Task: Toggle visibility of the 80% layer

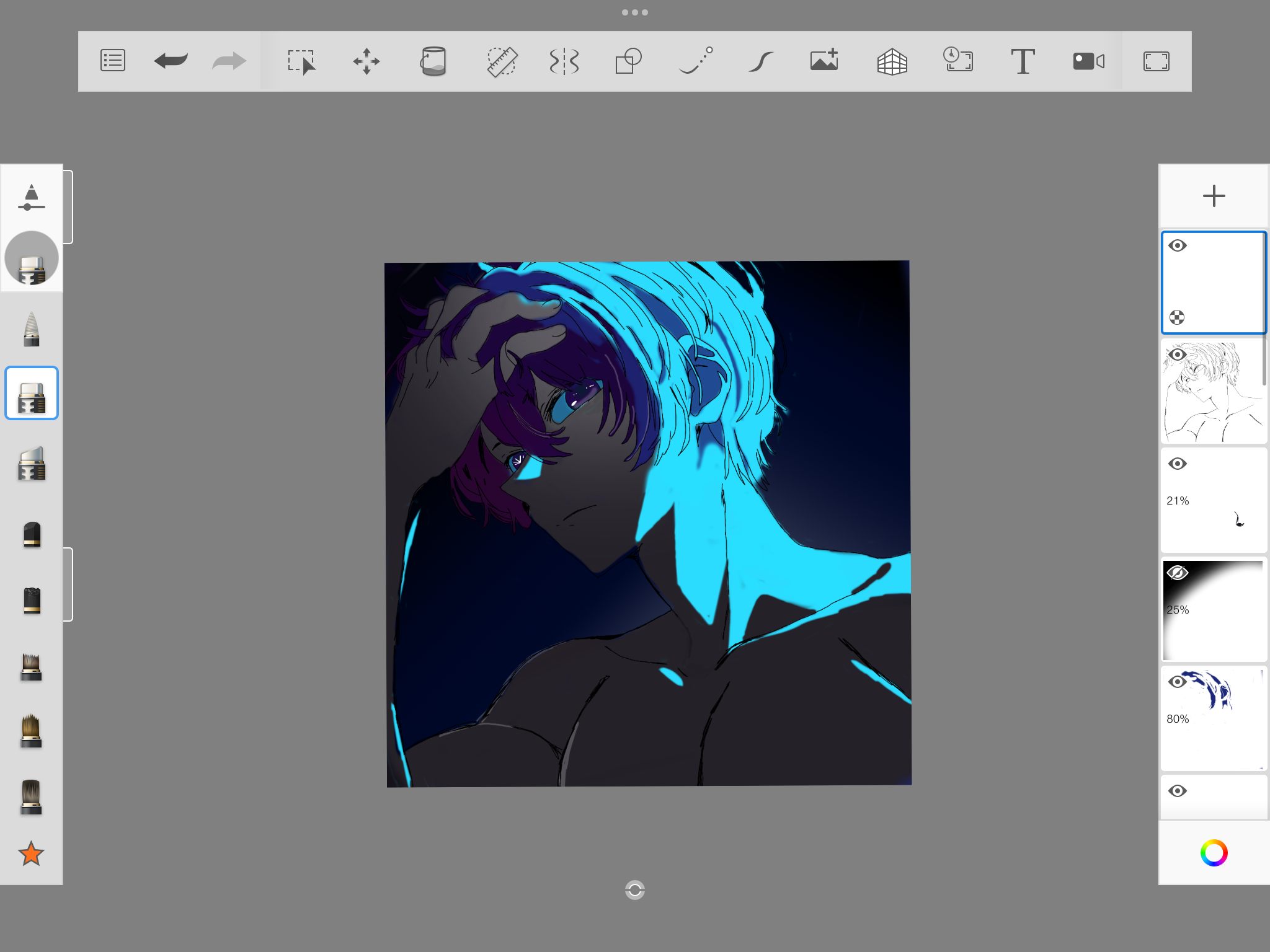Action: [x=1177, y=682]
